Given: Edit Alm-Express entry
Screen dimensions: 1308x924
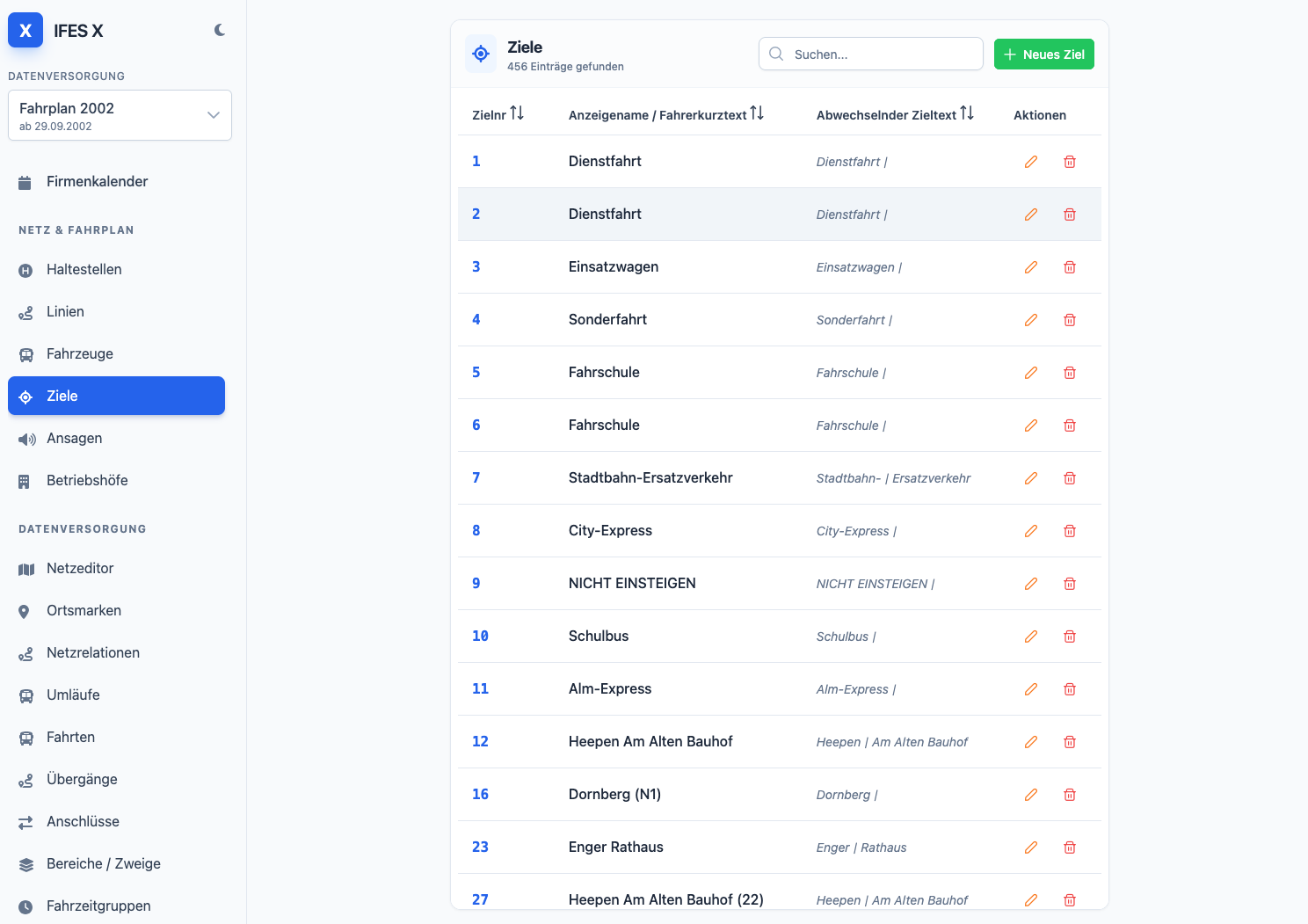Looking at the screenshot, I should pyautogui.click(x=1031, y=689).
